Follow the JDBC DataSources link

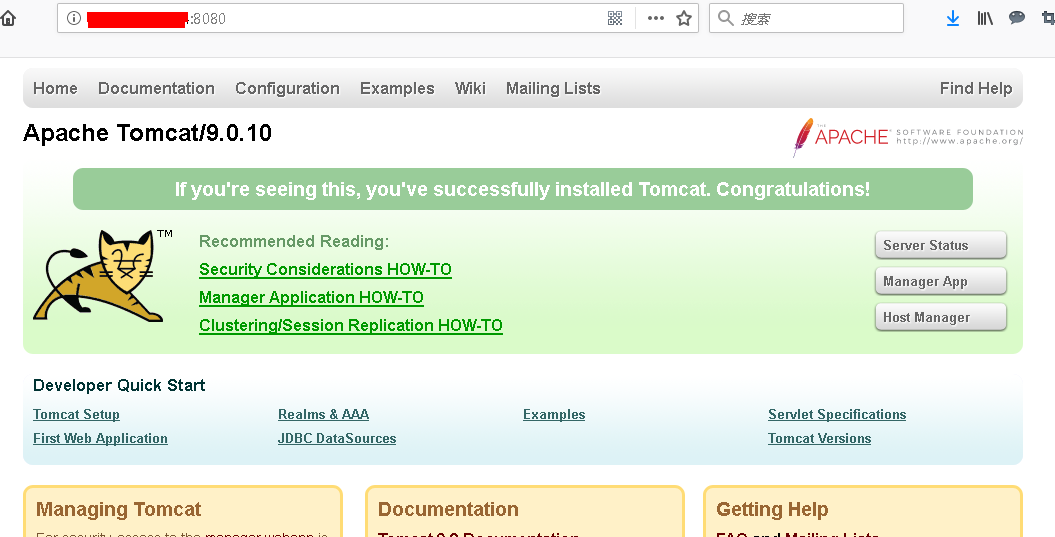point(337,438)
